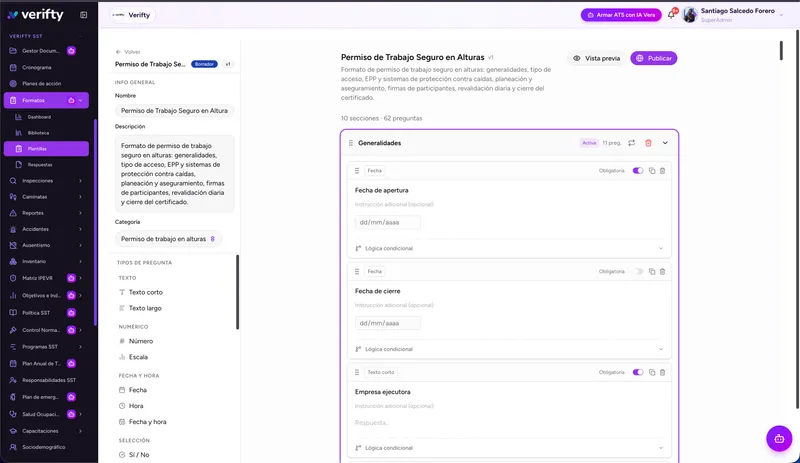This screenshot has width=800, height=463.
Task: Click the swap icon in Generalidades header
Action: 632,143
